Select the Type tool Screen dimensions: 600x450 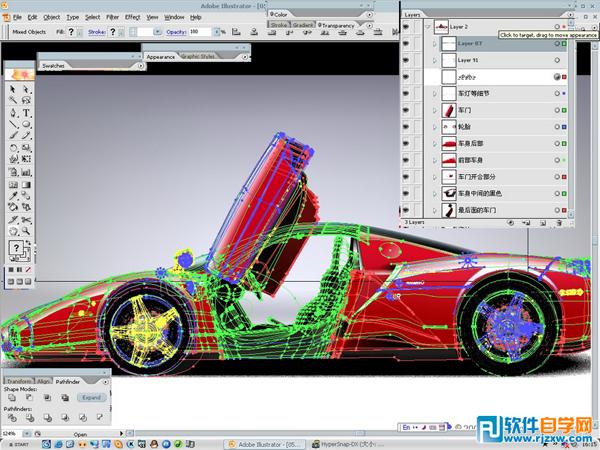pos(26,113)
